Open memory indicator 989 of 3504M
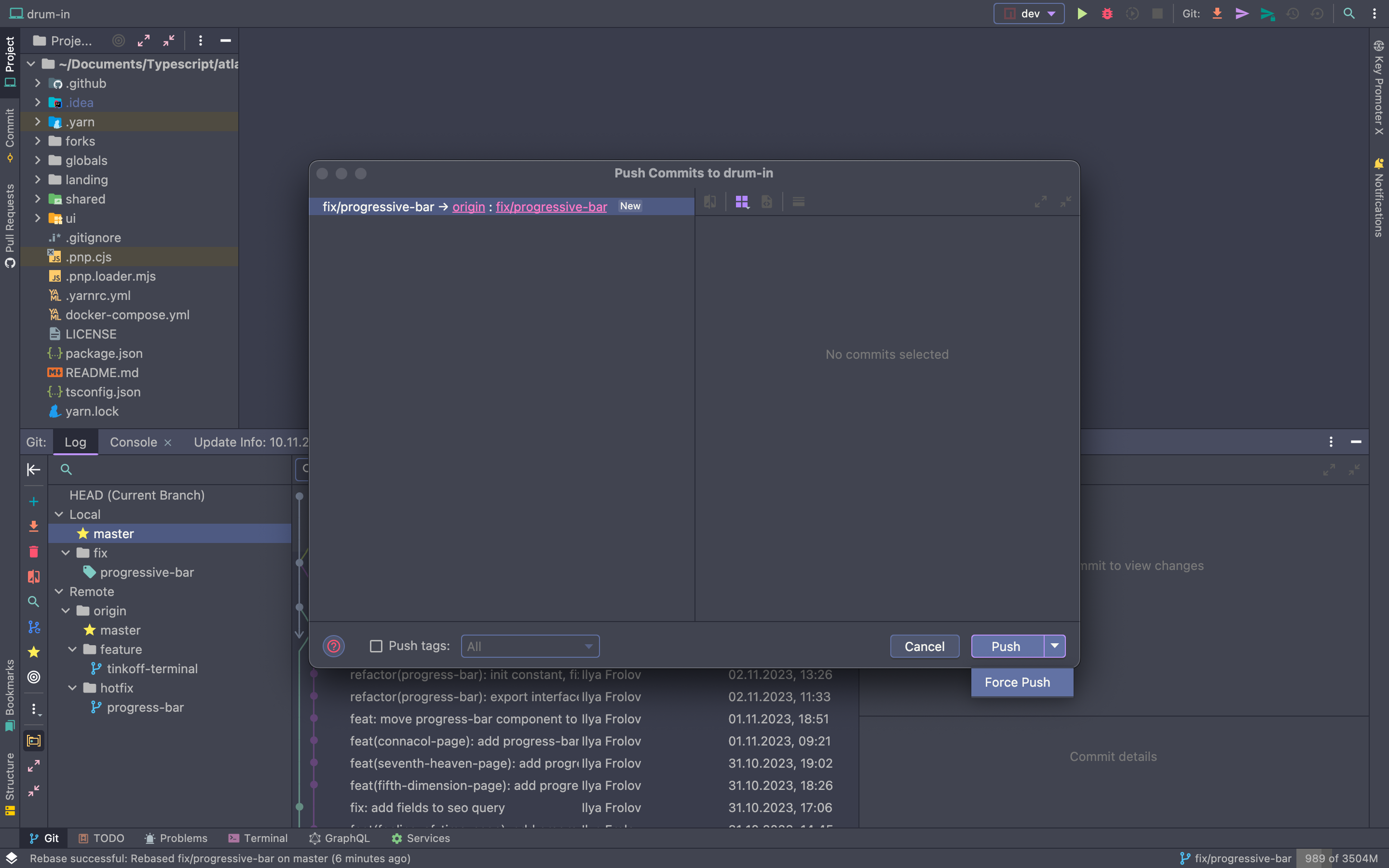 [1341, 858]
